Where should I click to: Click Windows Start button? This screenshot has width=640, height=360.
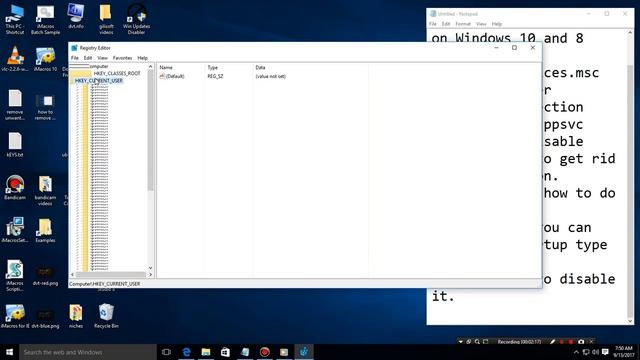9,352
